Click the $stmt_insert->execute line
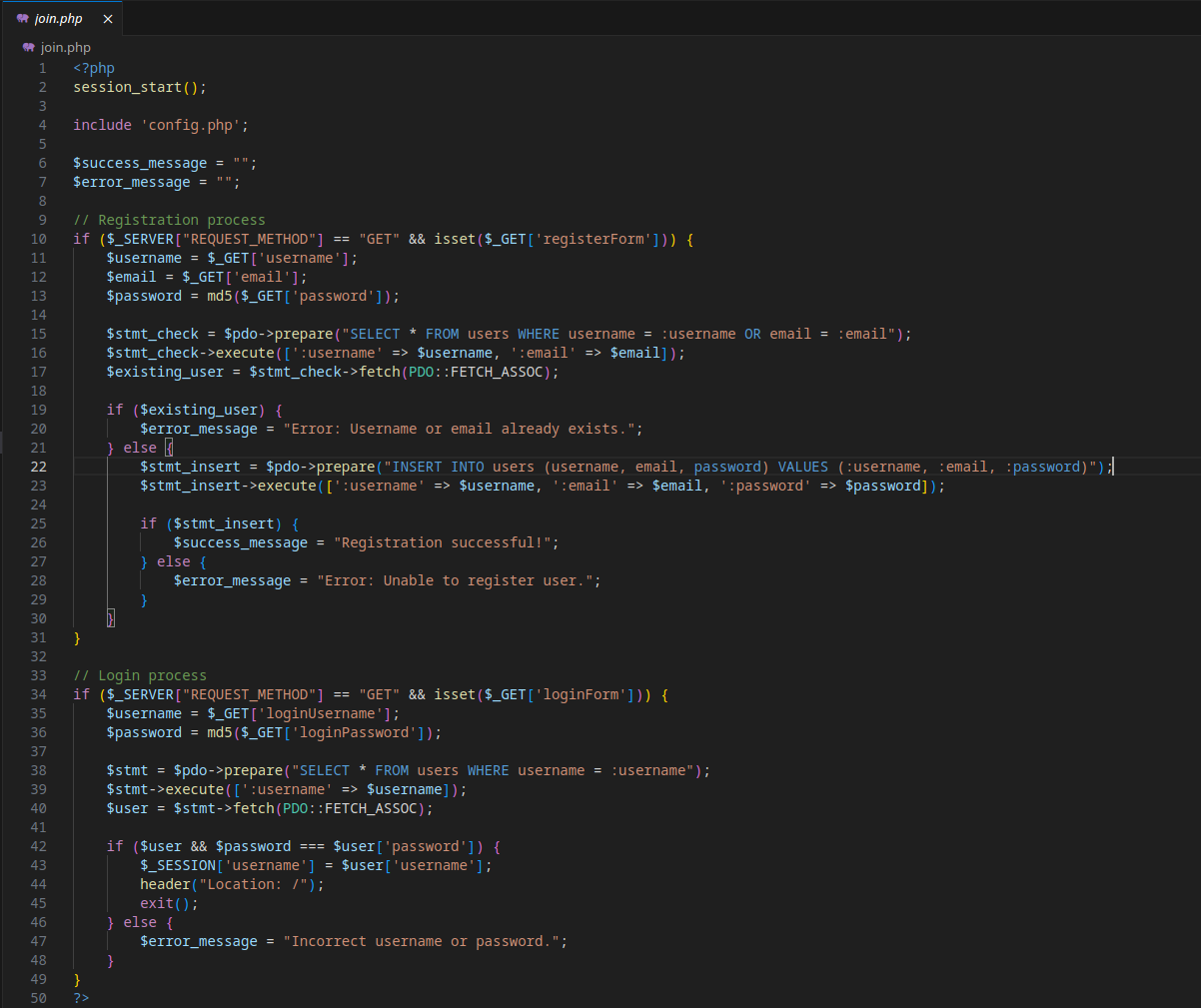This screenshot has height=1008, width=1201. pos(543,486)
